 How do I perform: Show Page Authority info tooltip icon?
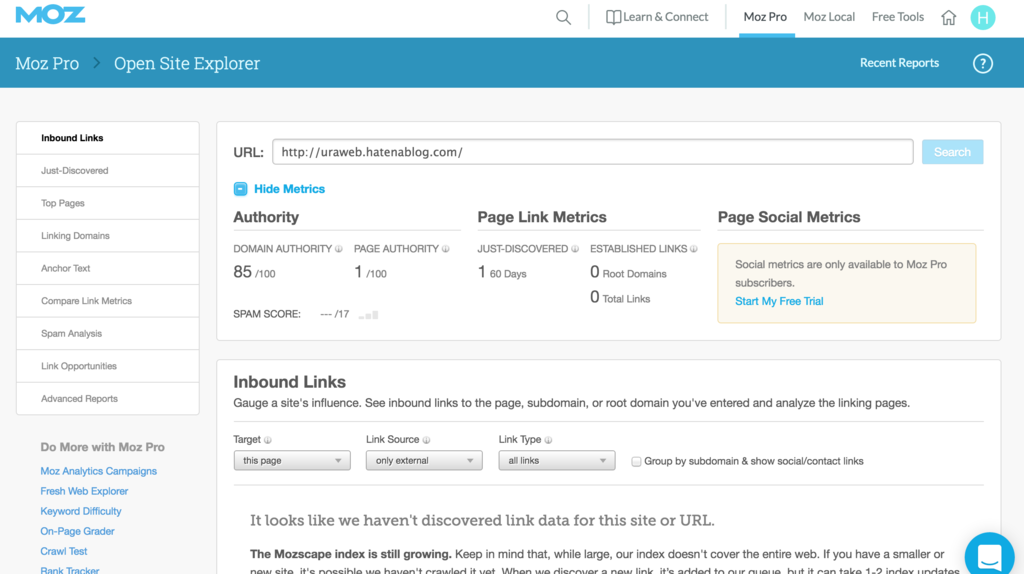tap(445, 249)
